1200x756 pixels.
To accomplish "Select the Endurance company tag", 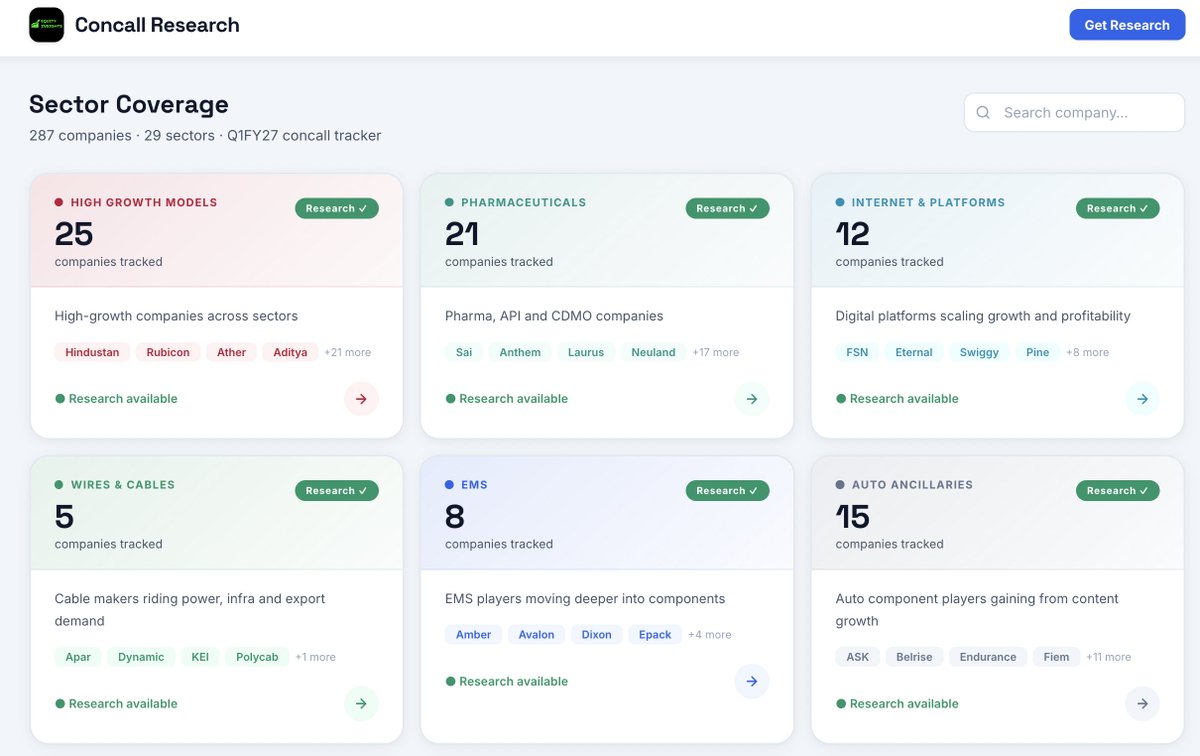I will (988, 657).
